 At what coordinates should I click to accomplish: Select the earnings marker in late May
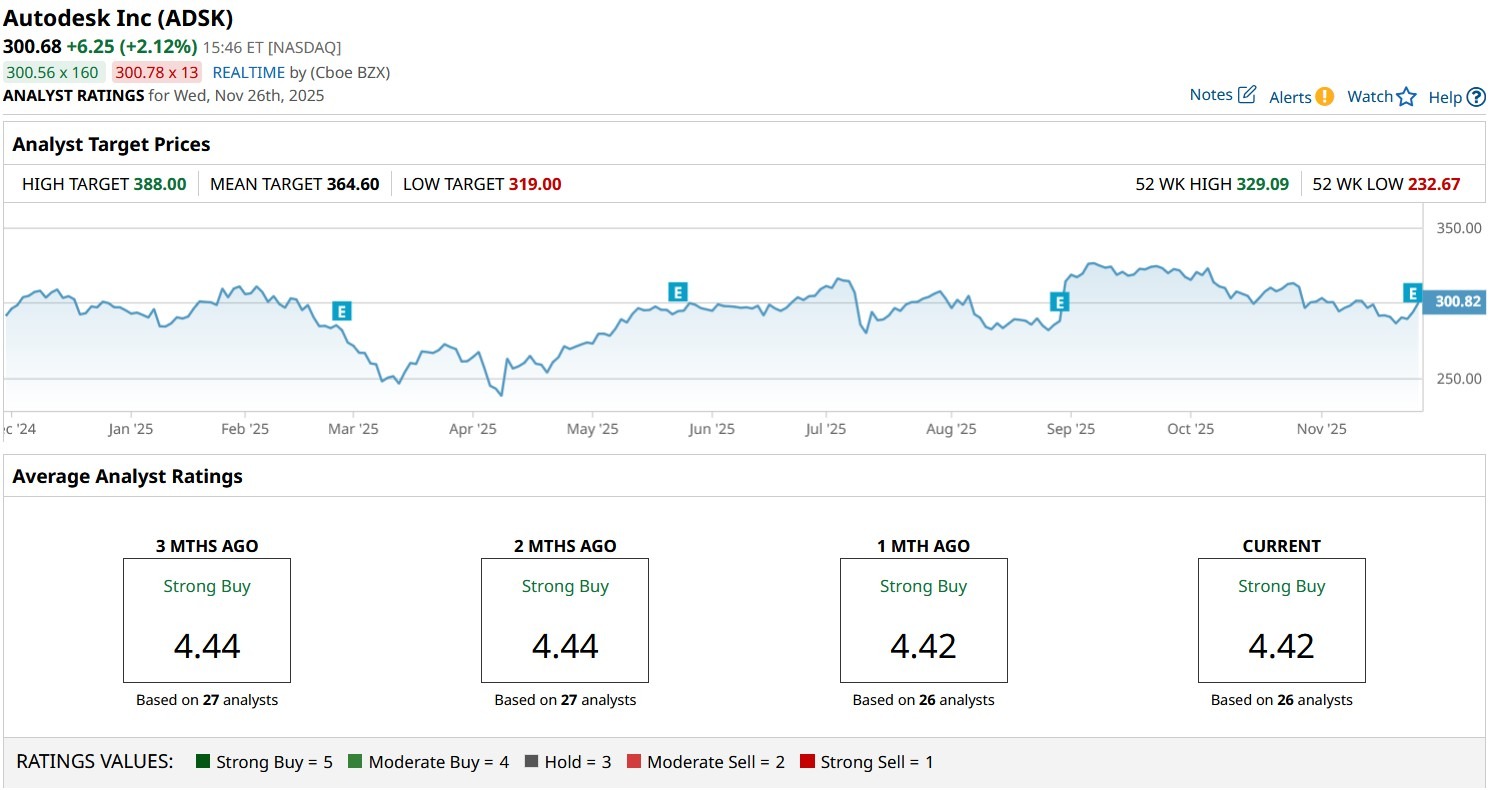tap(678, 292)
